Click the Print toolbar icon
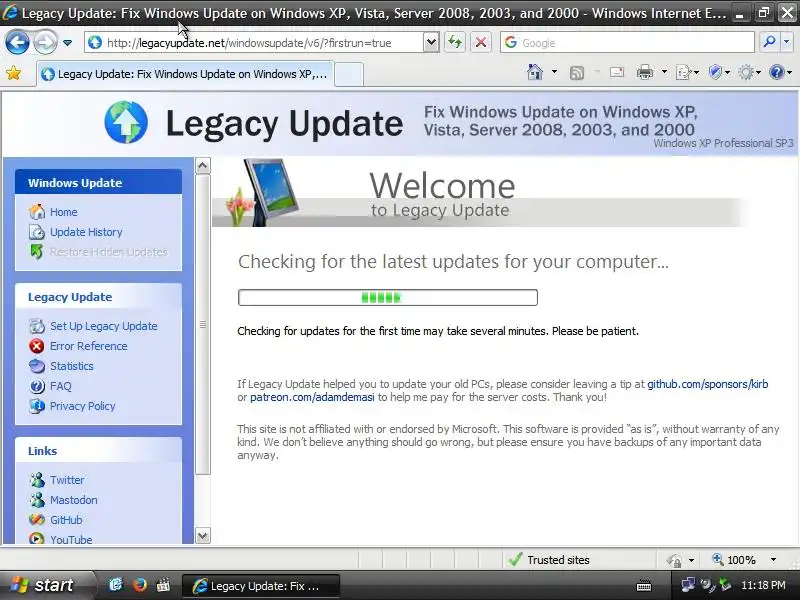The image size is (800, 600). (645, 73)
